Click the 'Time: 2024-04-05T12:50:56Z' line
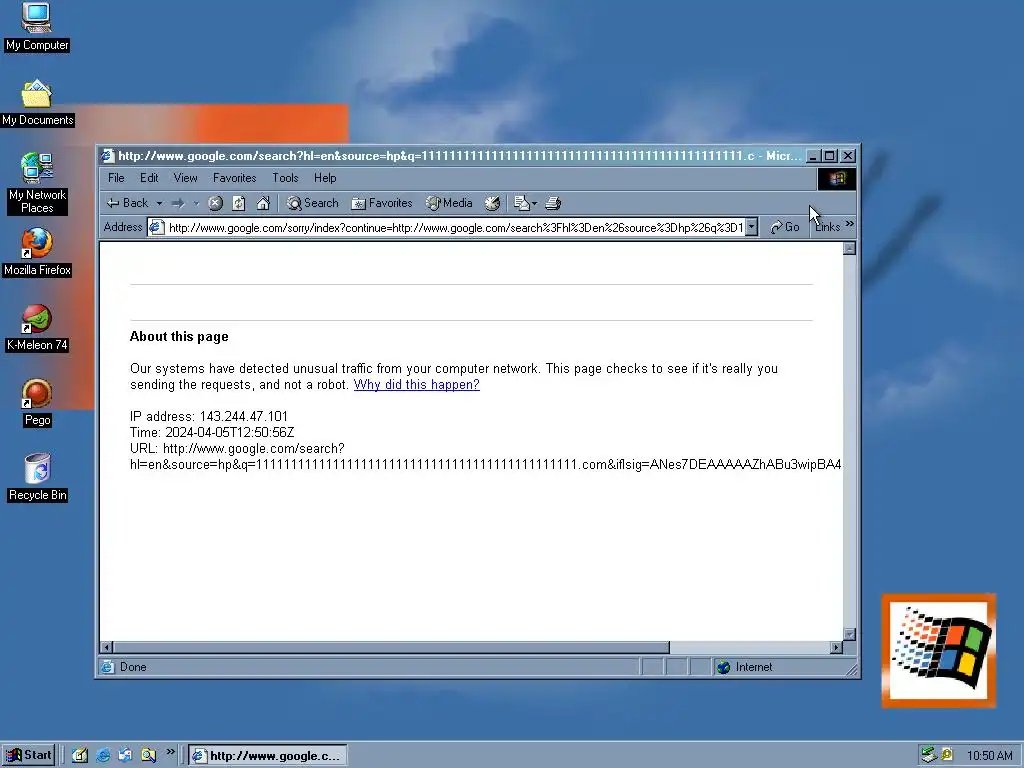This screenshot has width=1024, height=768. point(212,432)
